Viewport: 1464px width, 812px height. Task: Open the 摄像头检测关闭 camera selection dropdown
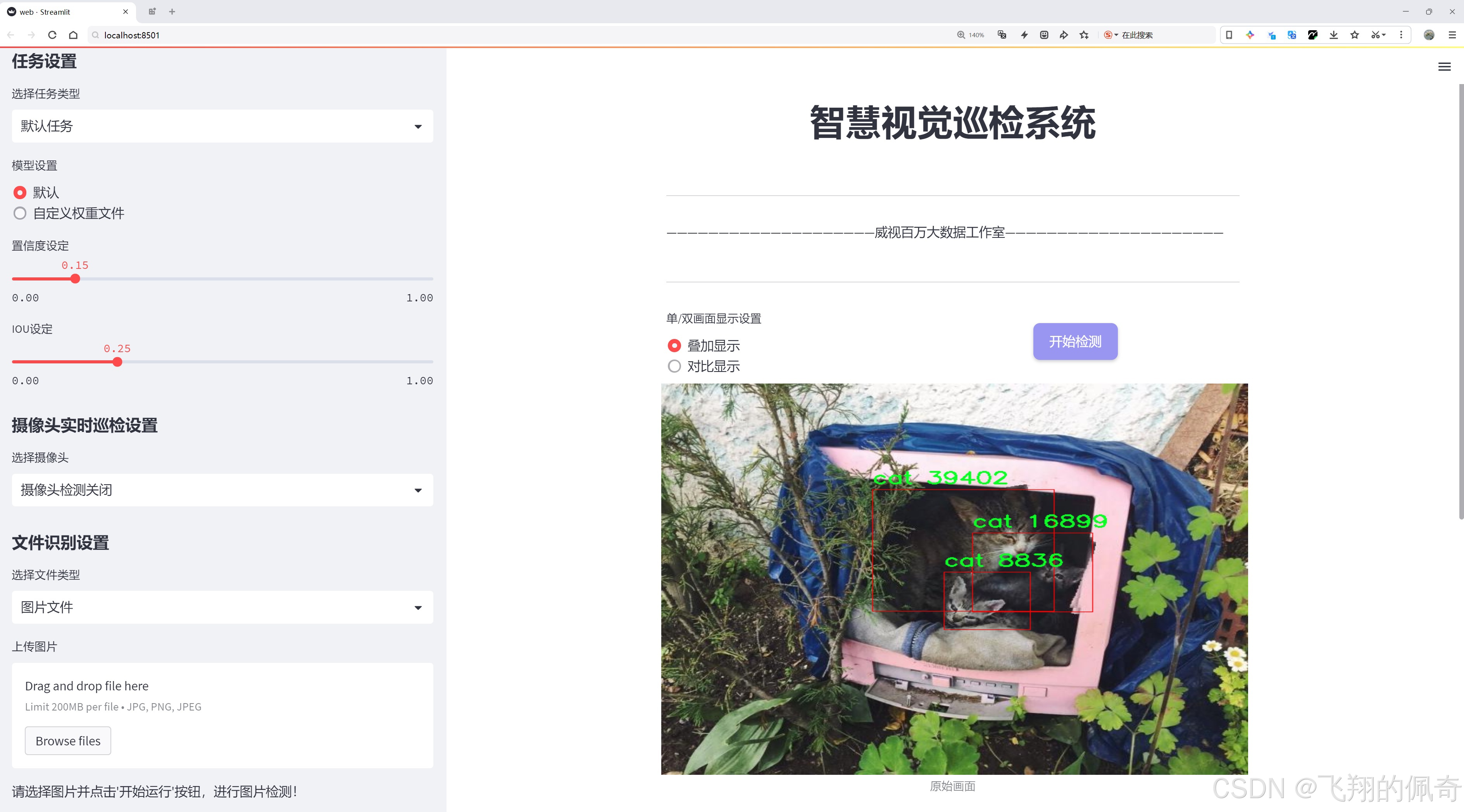click(222, 489)
